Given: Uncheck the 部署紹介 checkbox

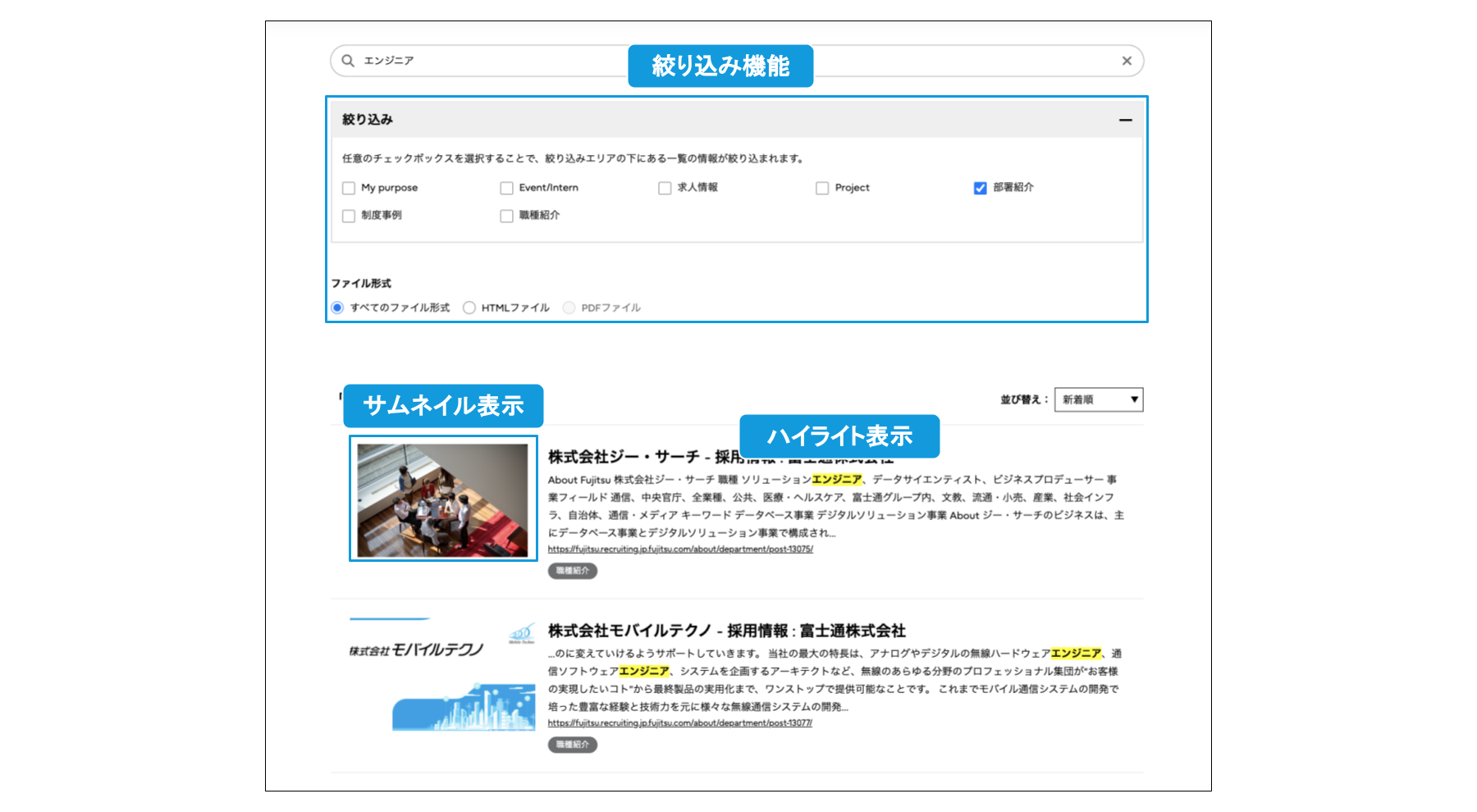Looking at the screenshot, I should (x=980, y=188).
